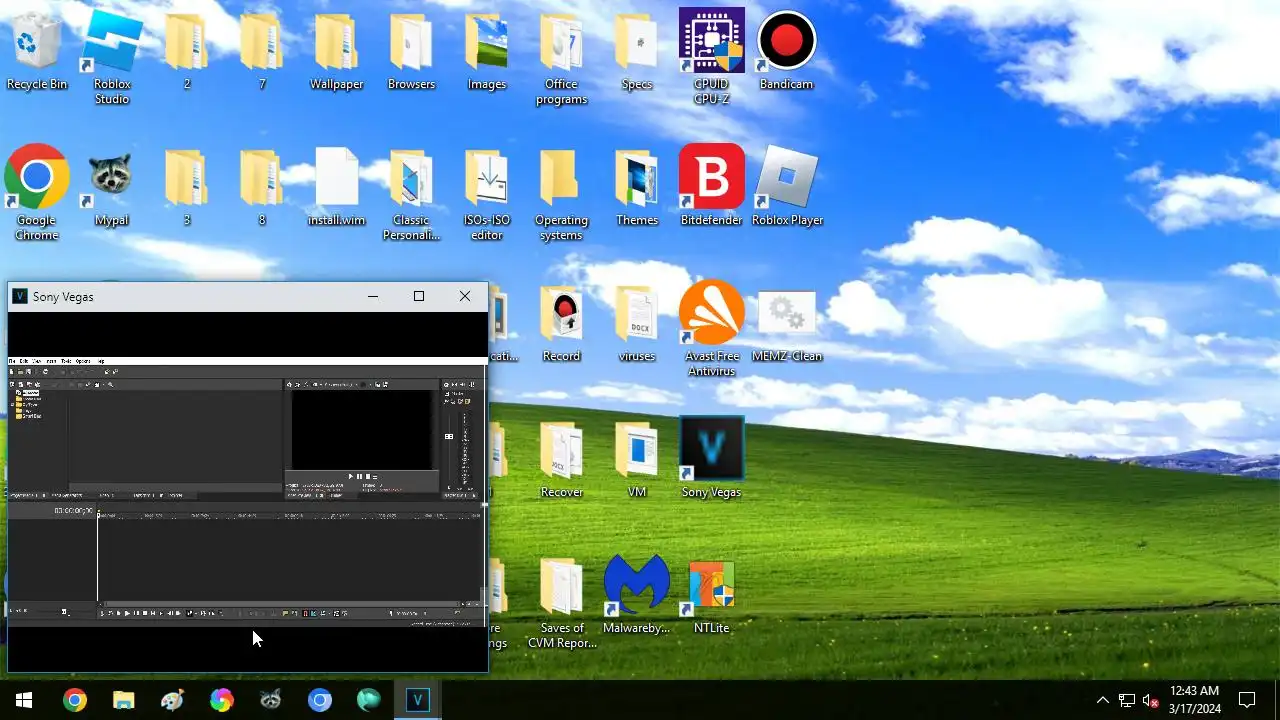The width and height of the screenshot is (1280, 720).
Task: Open Google Chrome desktop shortcut
Action: click(37, 192)
